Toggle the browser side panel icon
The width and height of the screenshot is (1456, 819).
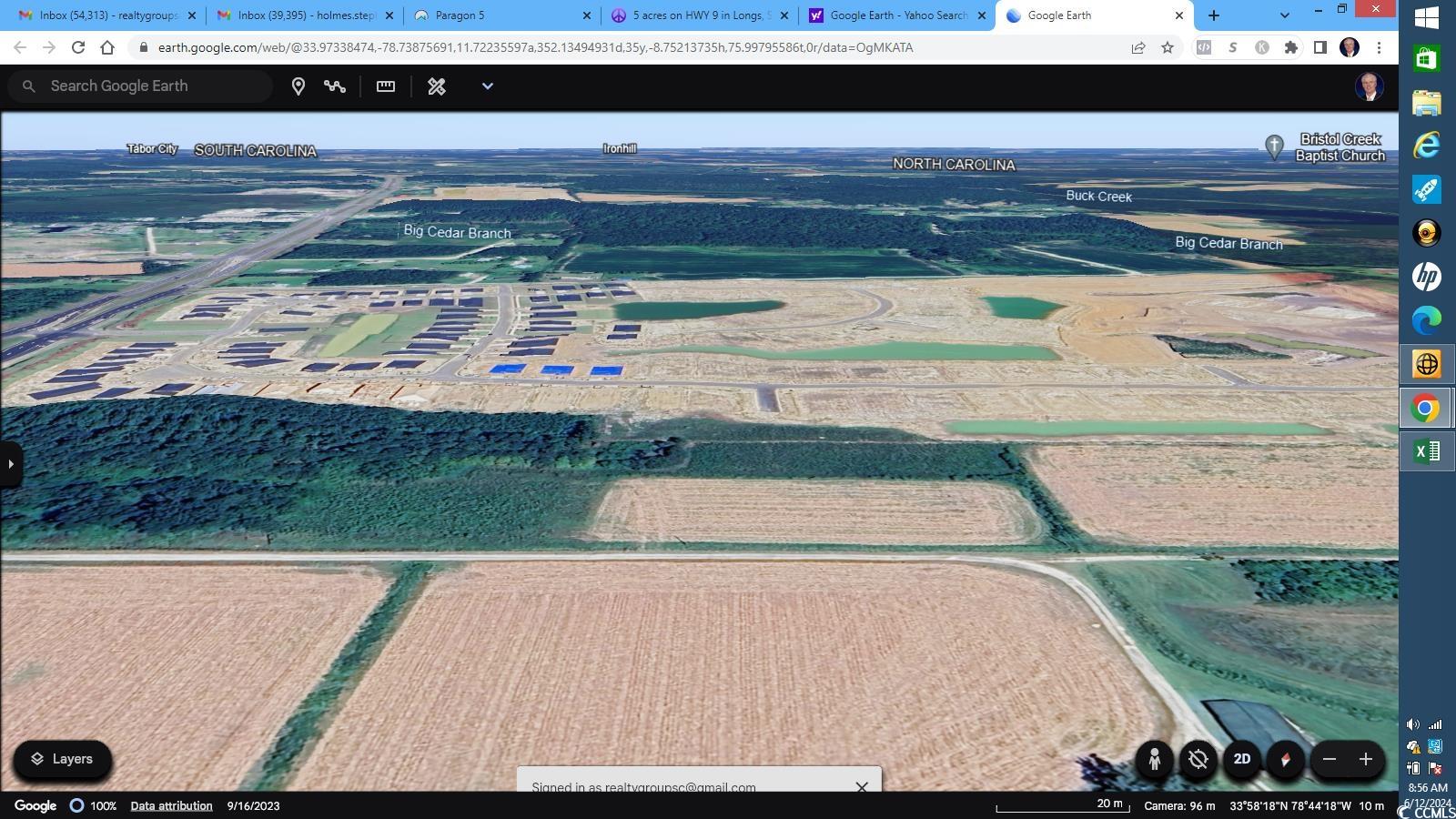(x=1319, y=48)
